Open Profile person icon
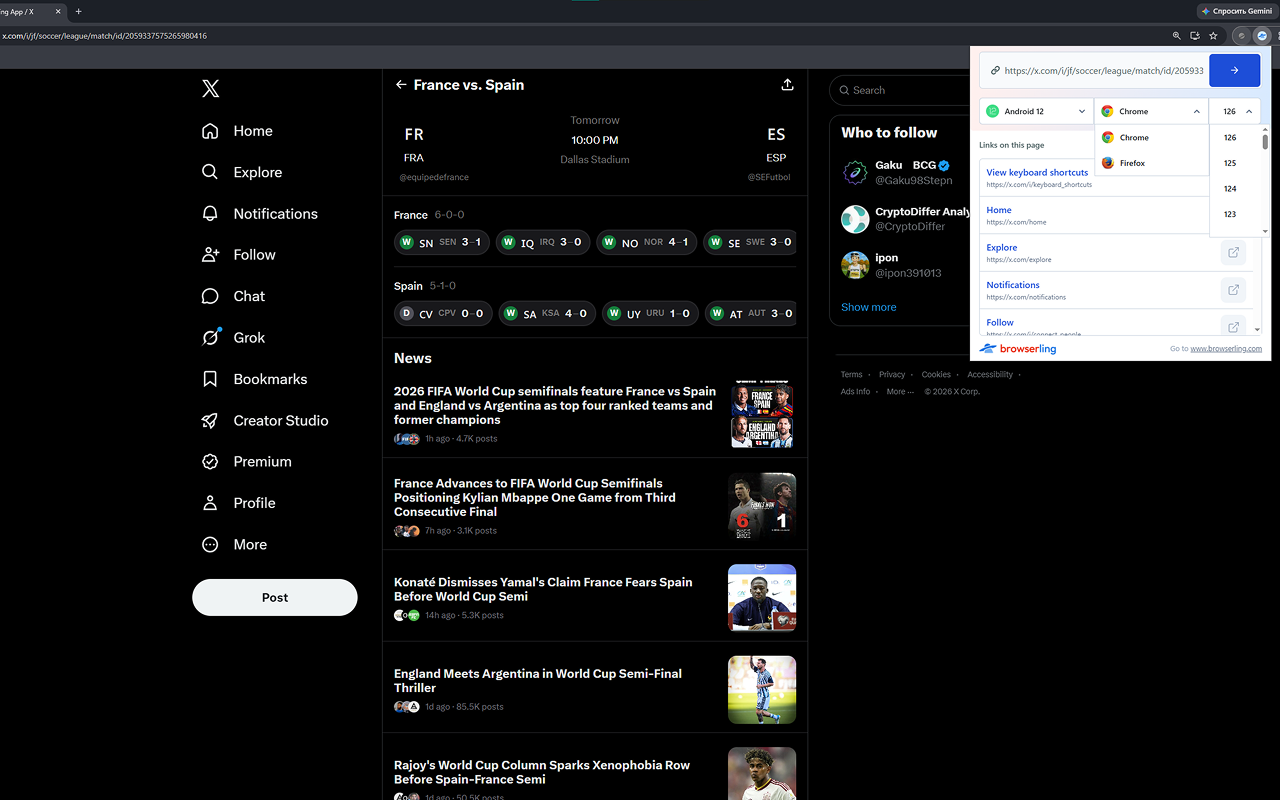This screenshot has height=800, width=1280. (210, 503)
